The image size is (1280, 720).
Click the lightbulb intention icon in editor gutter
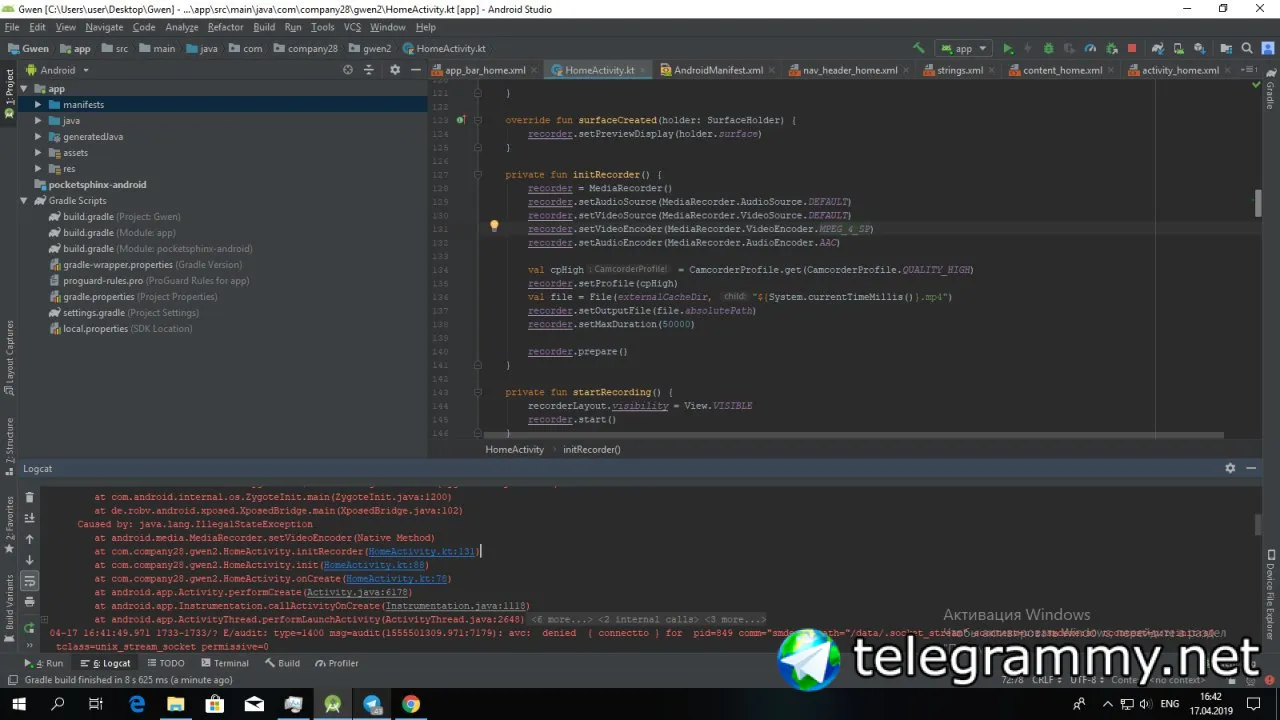click(494, 227)
